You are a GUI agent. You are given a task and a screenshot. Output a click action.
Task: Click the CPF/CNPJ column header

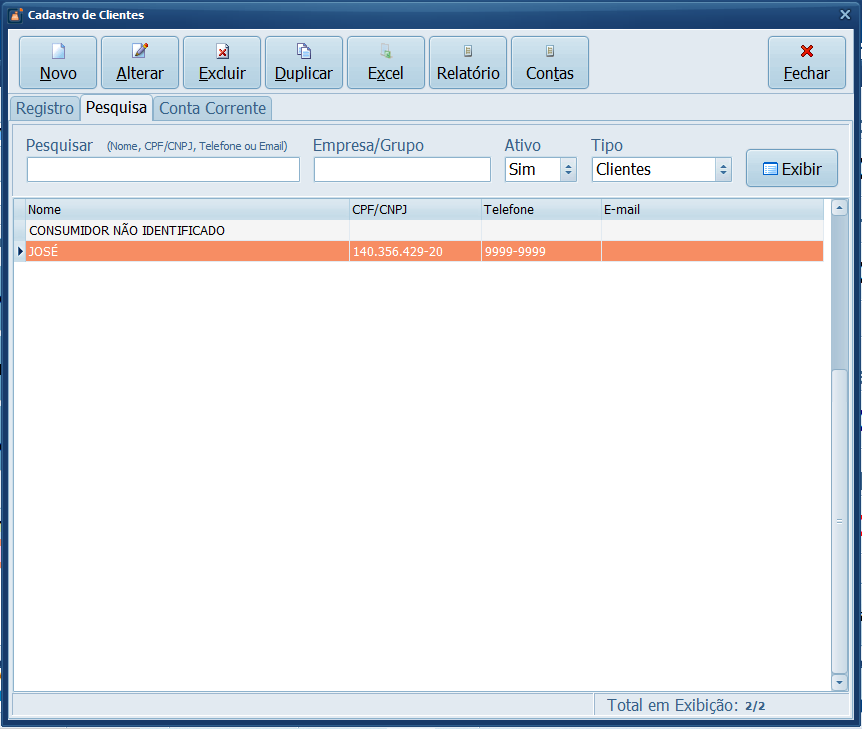pyautogui.click(x=415, y=209)
